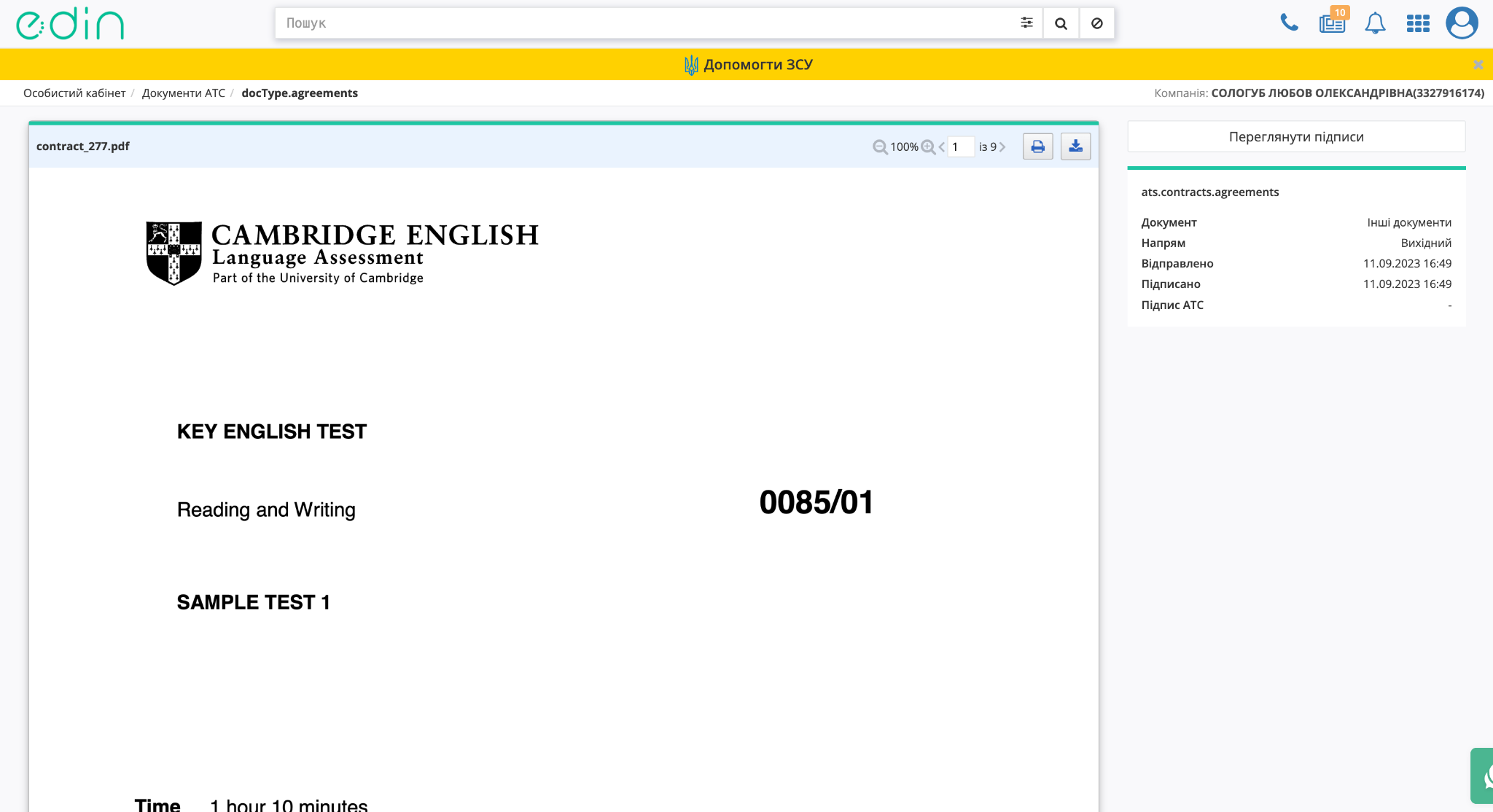Click Вихідний direction value

click(x=1426, y=243)
